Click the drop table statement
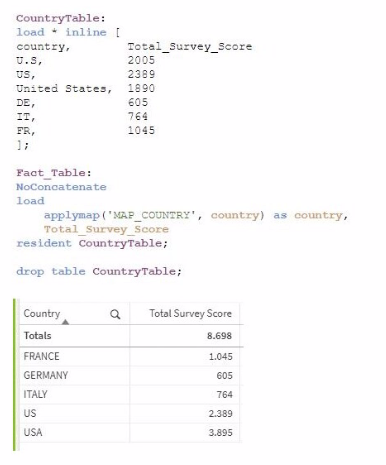The width and height of the screenshot is (386, 465). point(99,271)
